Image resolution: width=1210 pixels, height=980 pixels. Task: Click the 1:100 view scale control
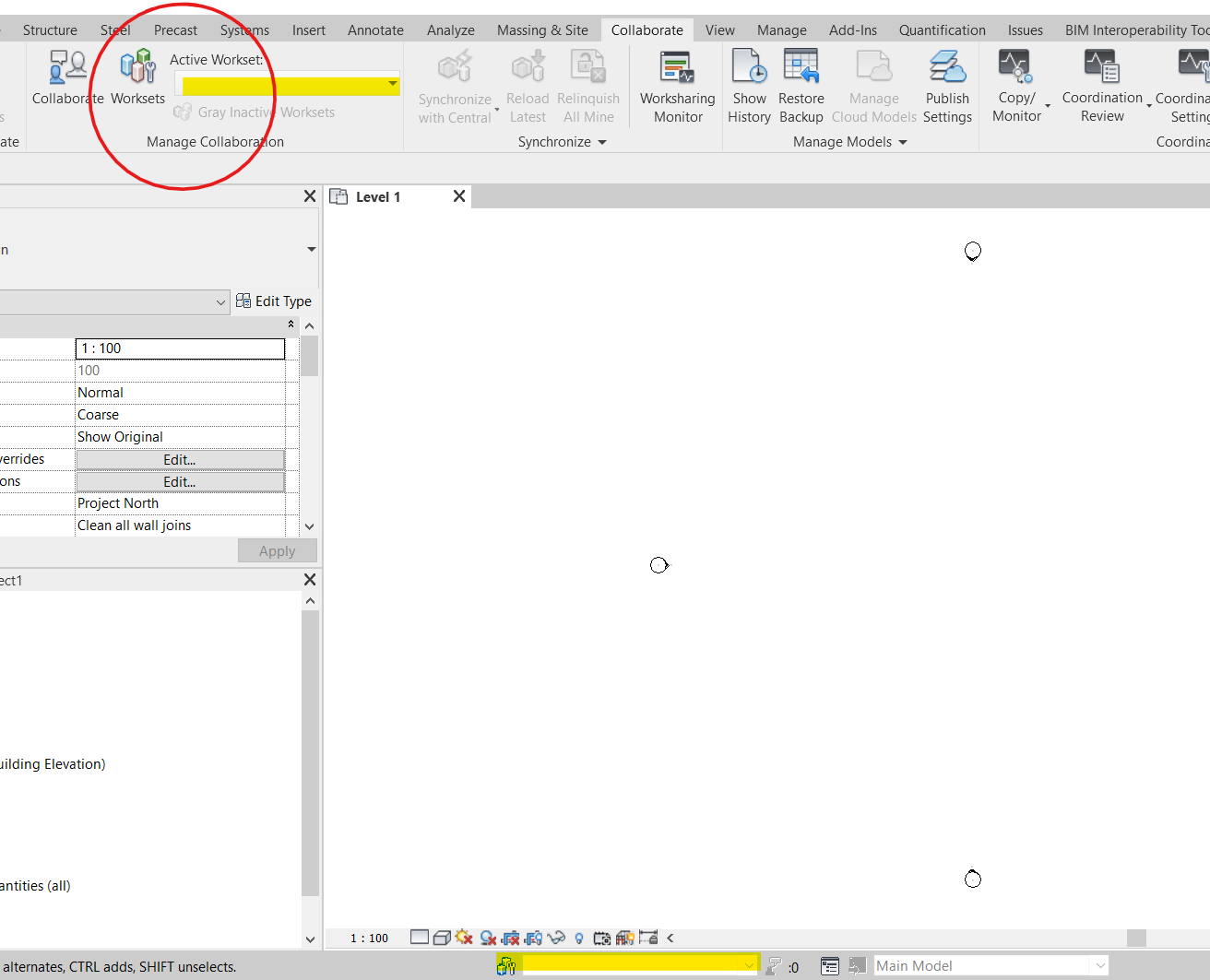pos(367,937)
